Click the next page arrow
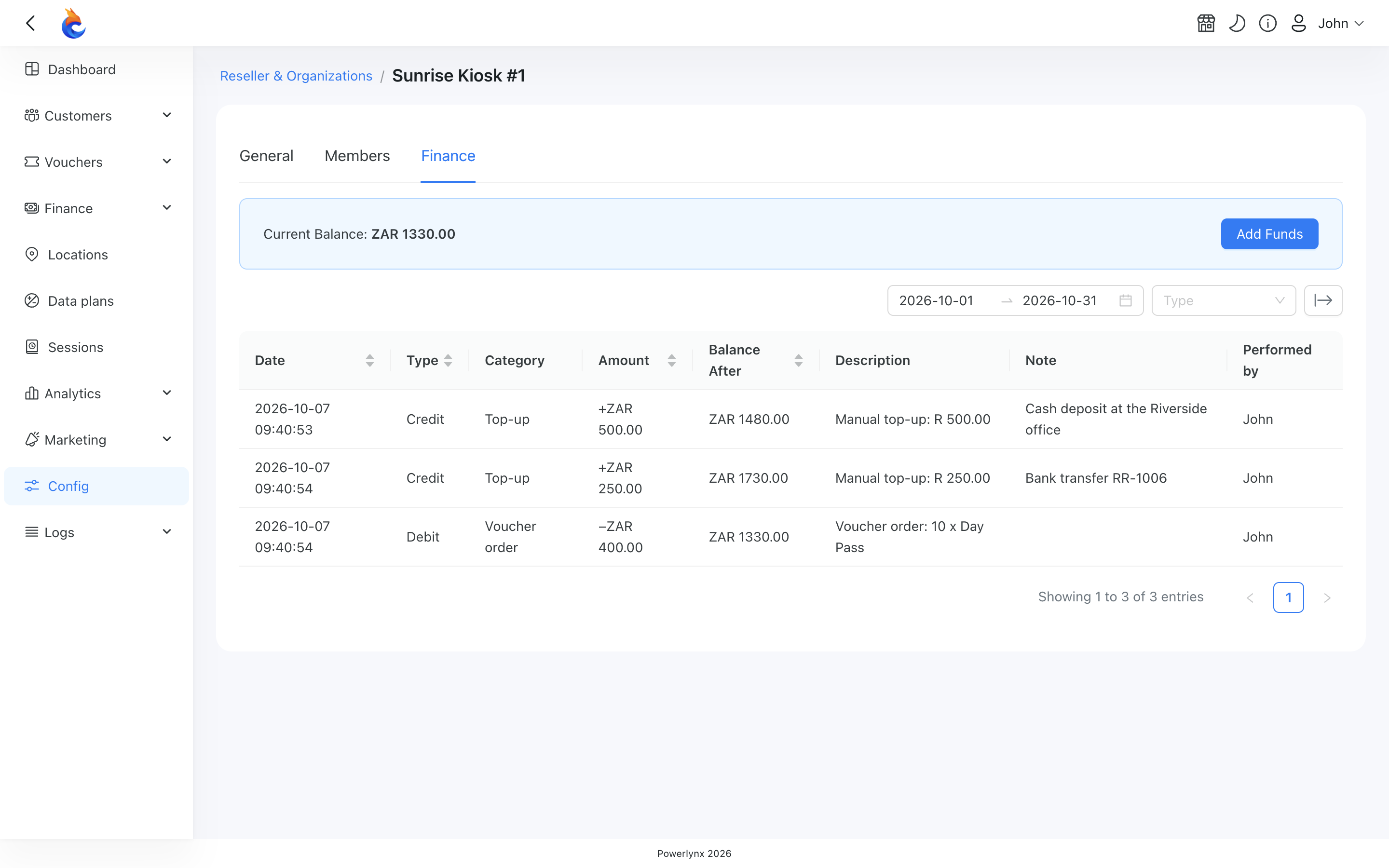Viewport: 1389px width, 868px height. click(x=1327, y=597)
